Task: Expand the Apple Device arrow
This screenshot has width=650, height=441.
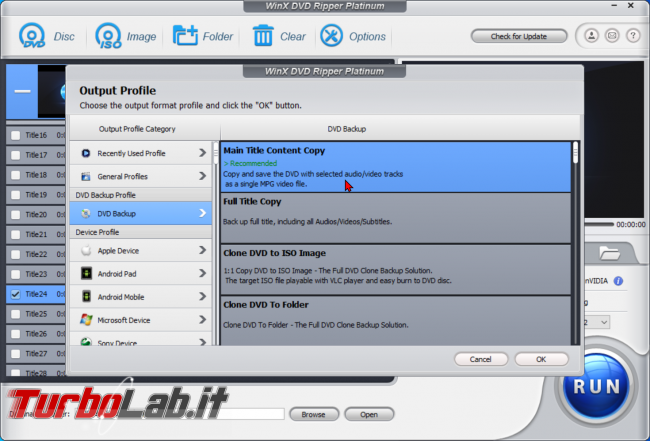Action: coord(202,250)
